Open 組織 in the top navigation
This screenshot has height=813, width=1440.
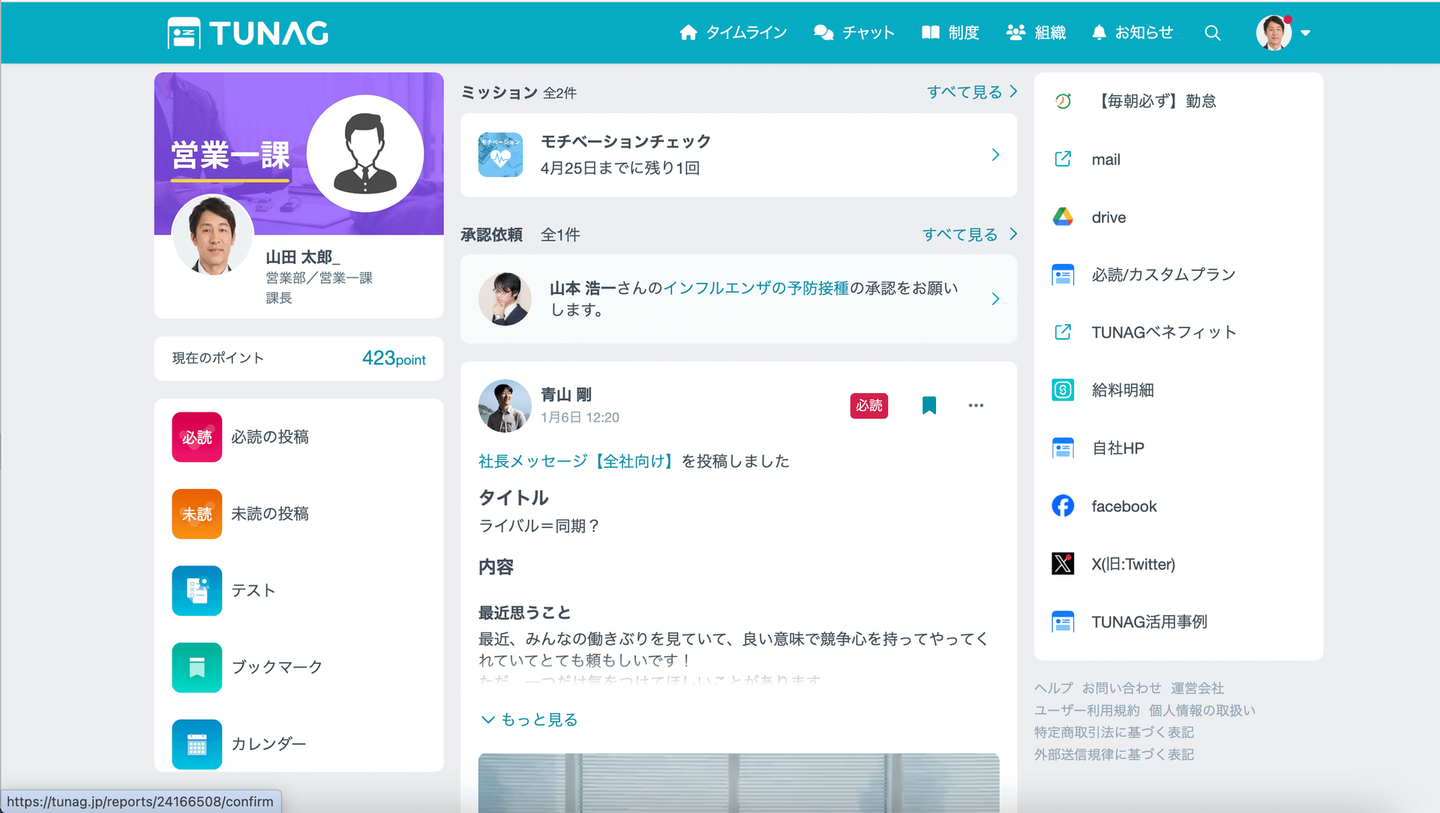click(x=1036, y=33)
